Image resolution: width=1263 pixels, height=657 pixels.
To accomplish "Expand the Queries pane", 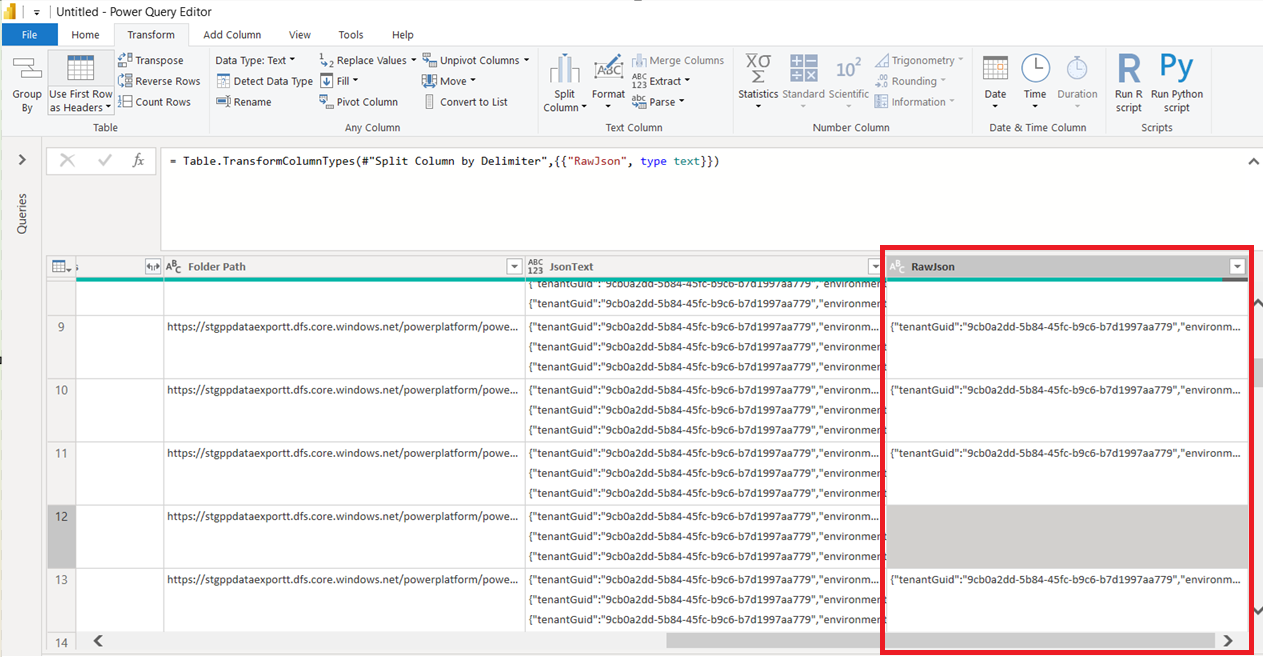I will [22, 161].
